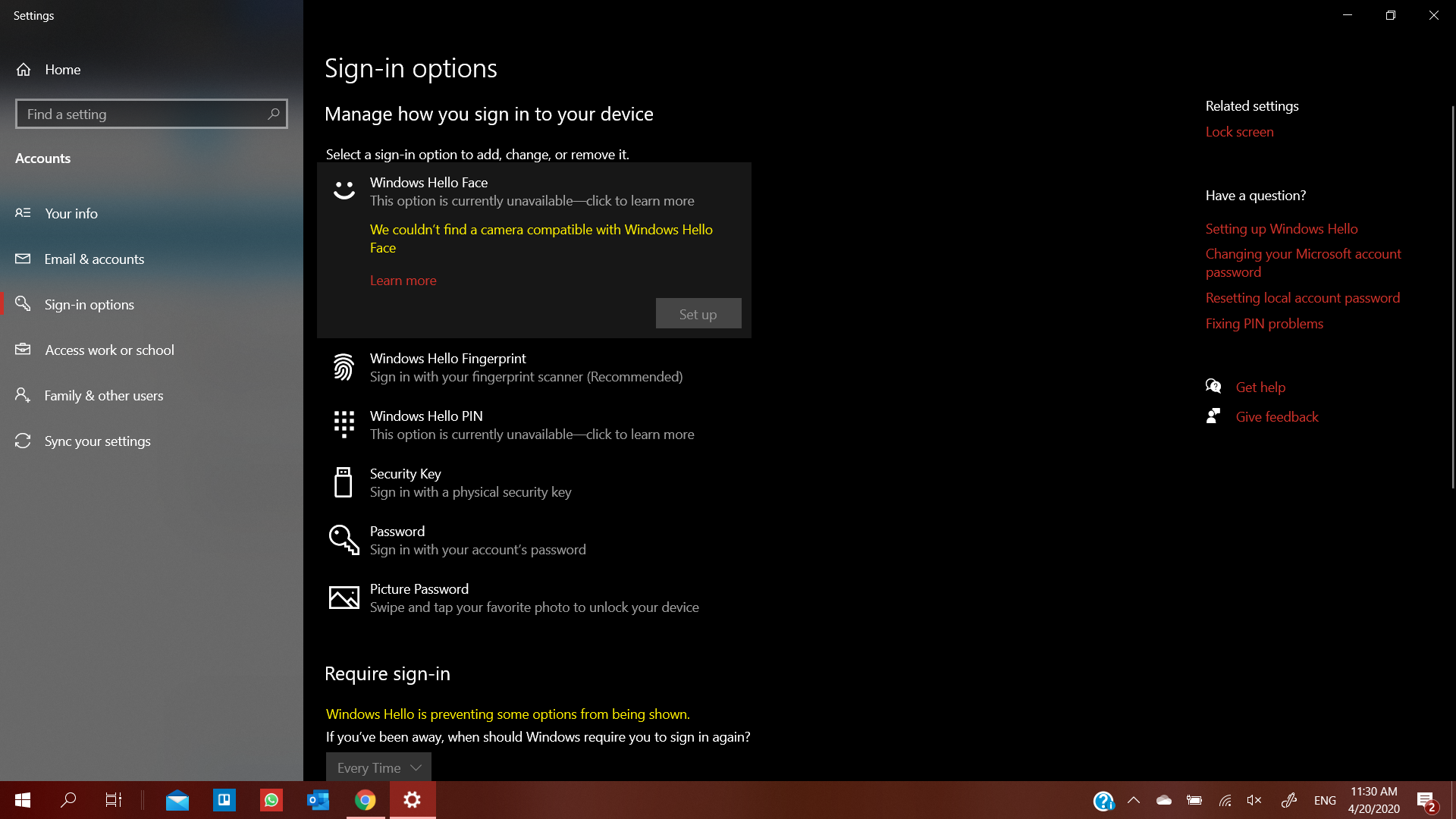Viewport: 1456px width, 819px height.
Task: Click the Picture Password image icon
Action: [x=344, y=598]
